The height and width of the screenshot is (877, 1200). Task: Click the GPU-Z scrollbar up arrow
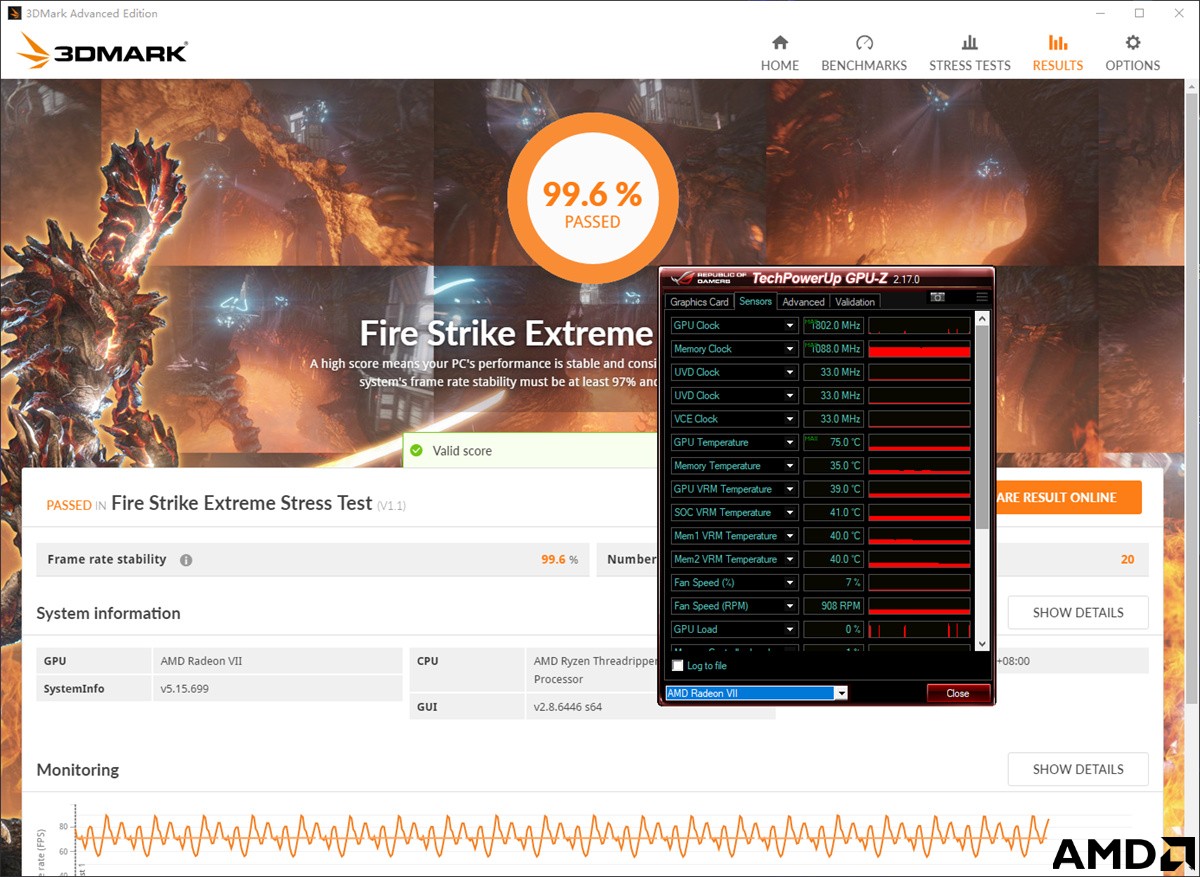(982, 318)
